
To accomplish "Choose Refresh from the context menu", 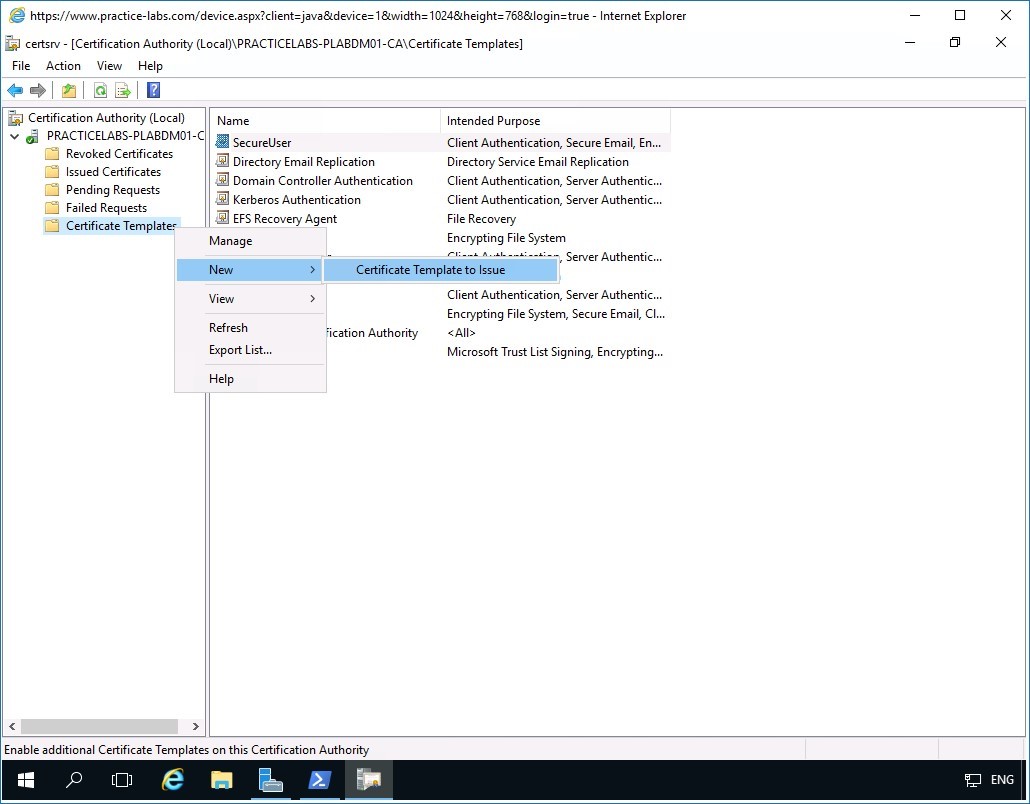I will (228, 327).
